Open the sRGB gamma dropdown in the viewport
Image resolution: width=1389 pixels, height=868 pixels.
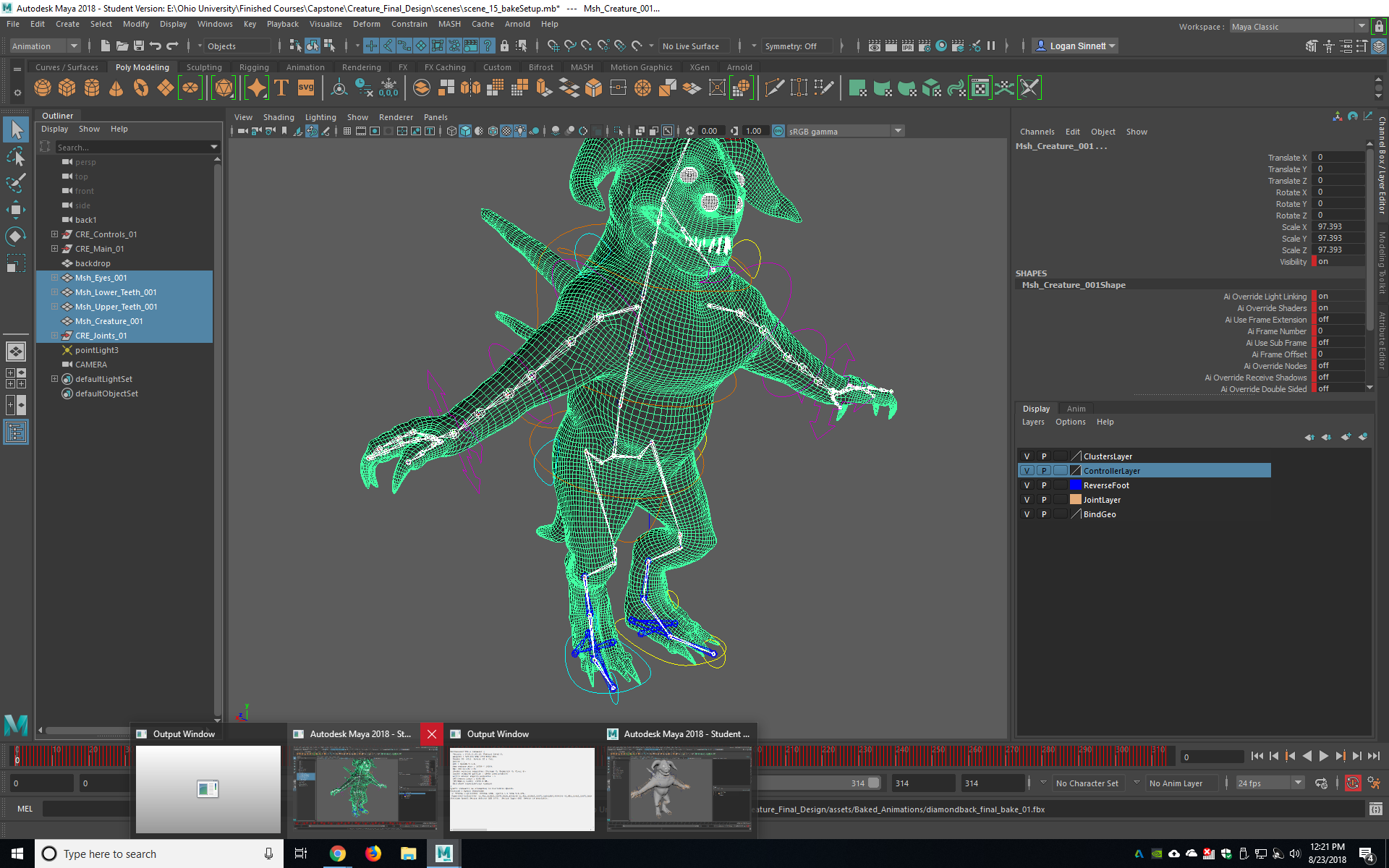(898, 131)
